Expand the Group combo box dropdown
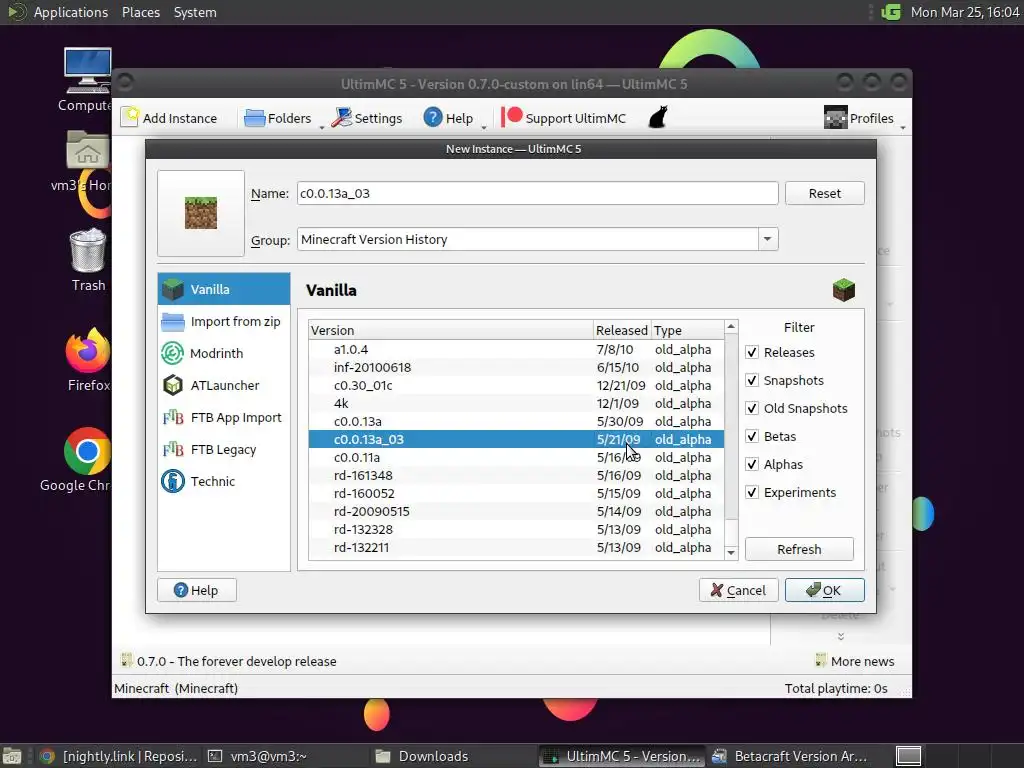Screen dimensions: 1024x768 pos(768,239)
